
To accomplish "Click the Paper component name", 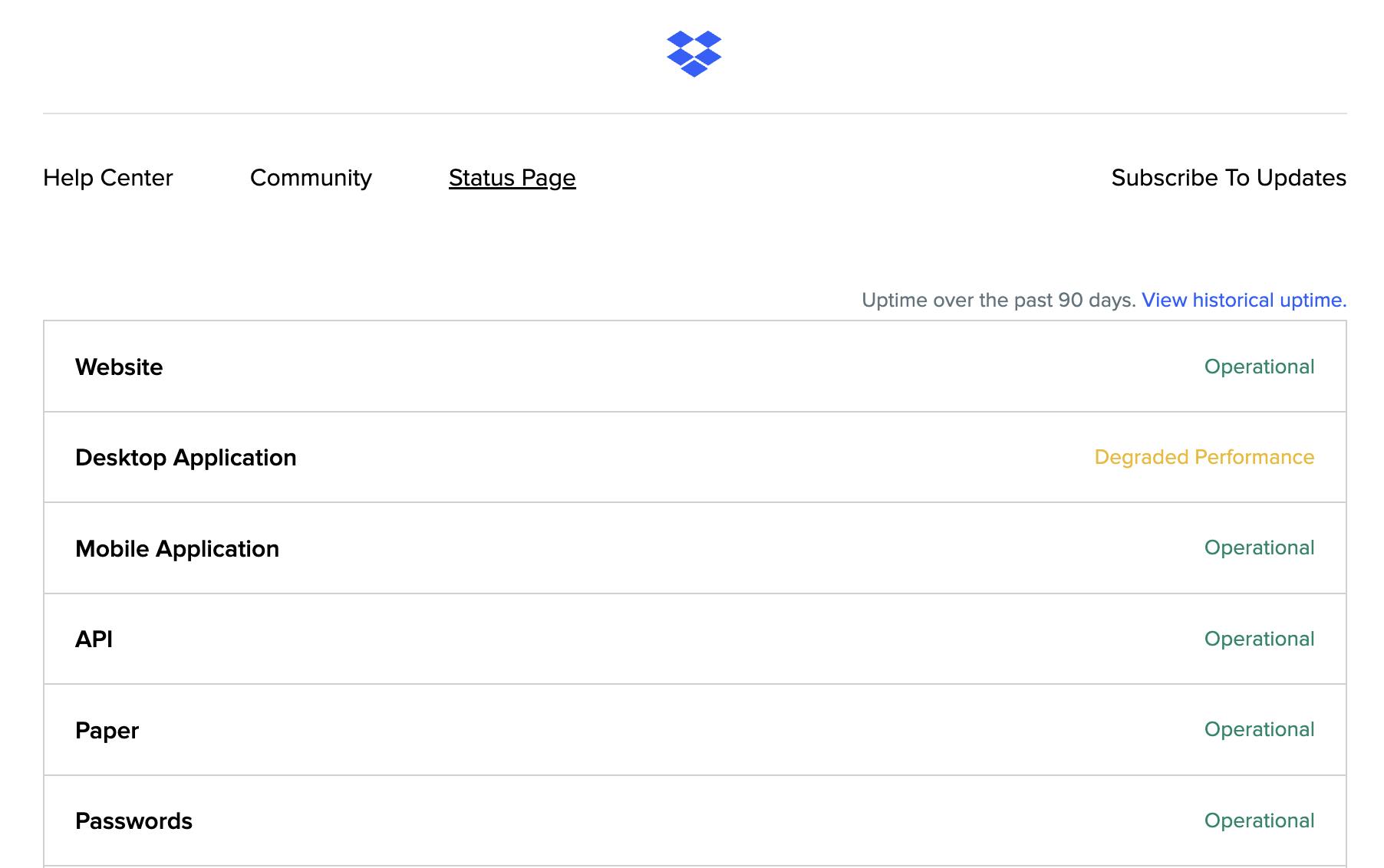I will 107,730.
